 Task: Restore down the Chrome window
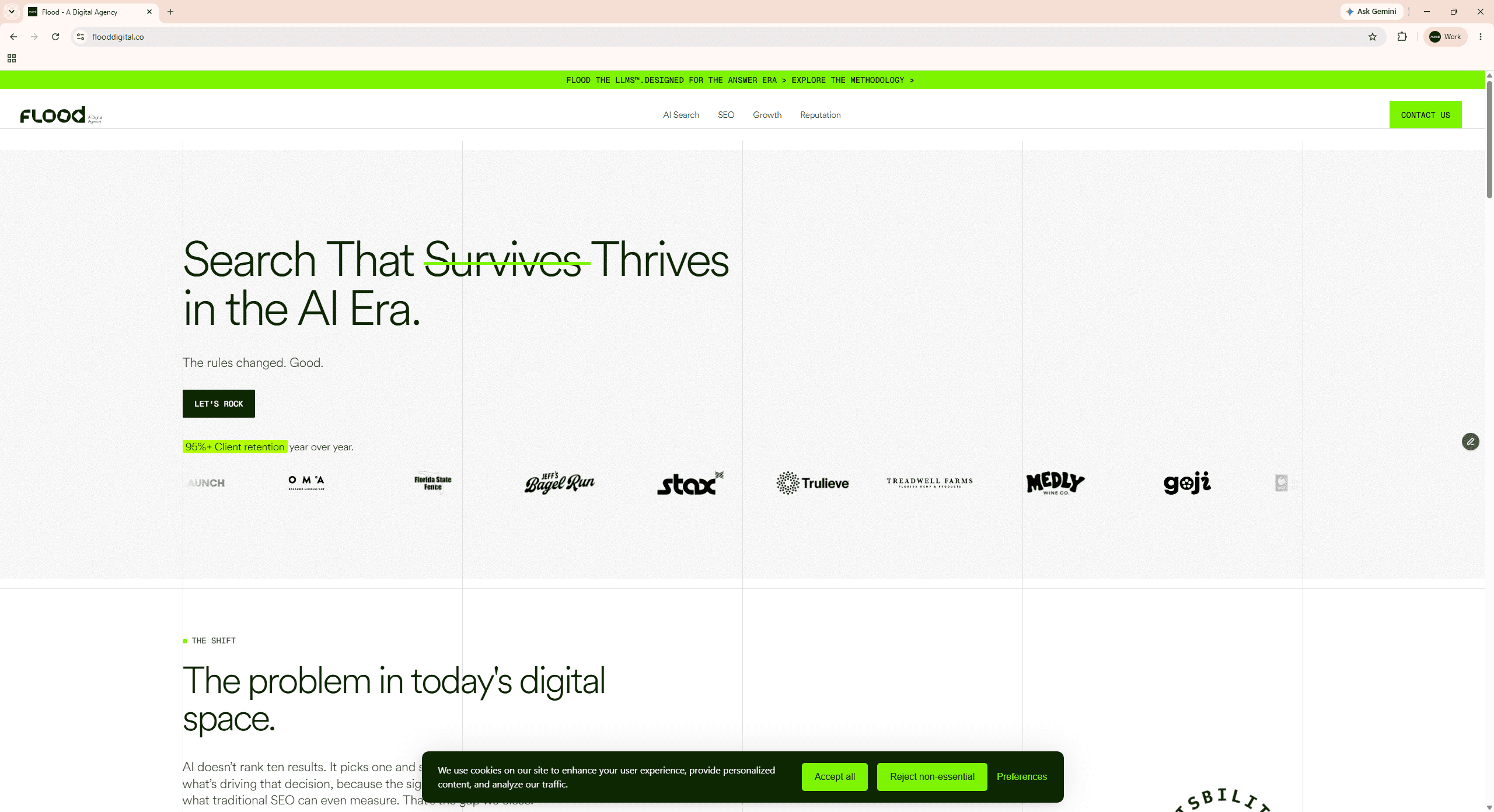[1454, 12]
